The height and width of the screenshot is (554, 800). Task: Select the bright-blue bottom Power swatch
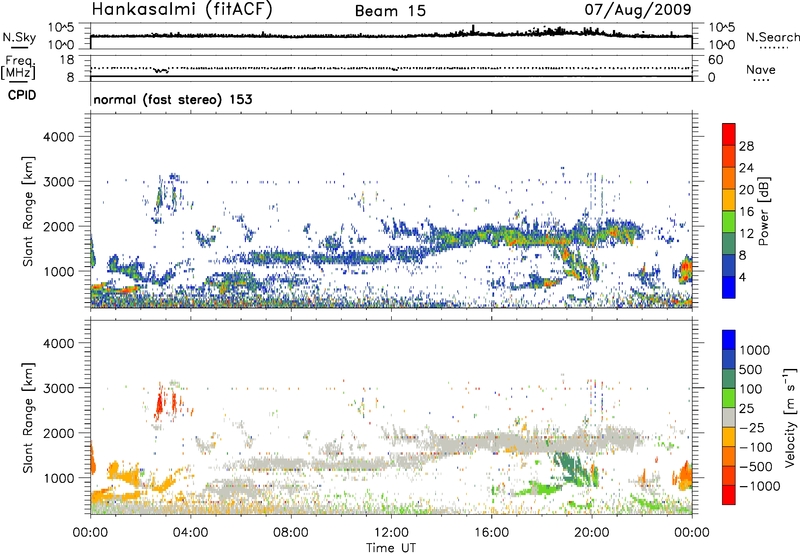point(729,288)
